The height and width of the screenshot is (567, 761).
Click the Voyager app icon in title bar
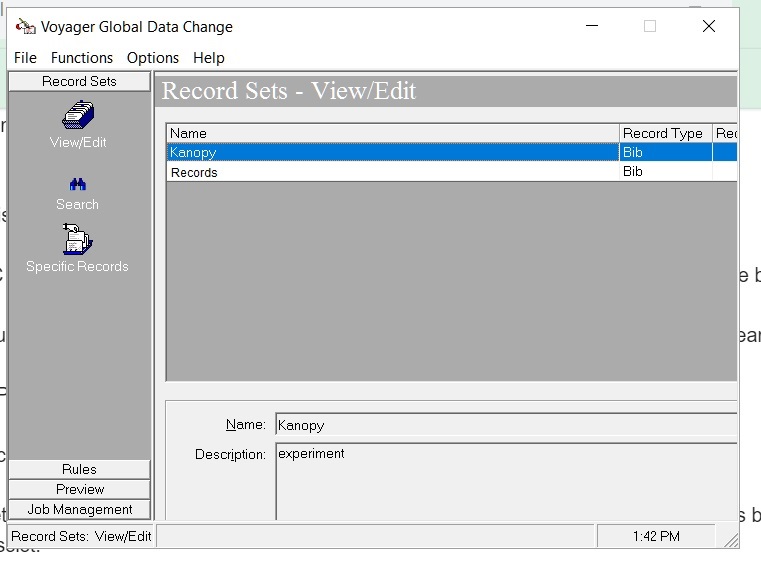tap(26, 27)
